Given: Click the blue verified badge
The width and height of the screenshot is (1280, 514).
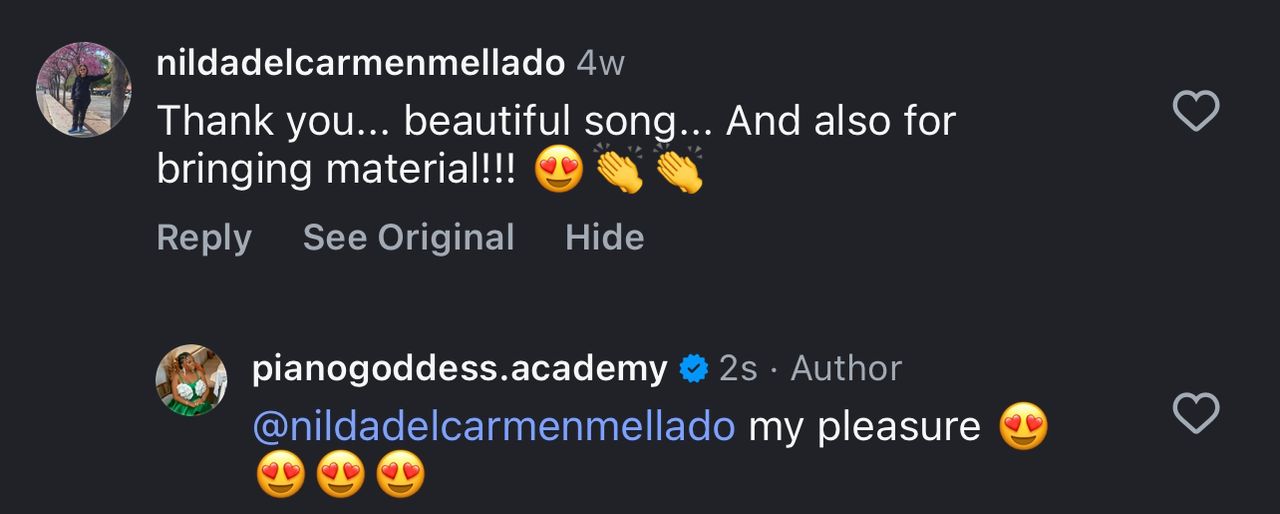Looking at the screenshot, I should (x=693, y=369).
